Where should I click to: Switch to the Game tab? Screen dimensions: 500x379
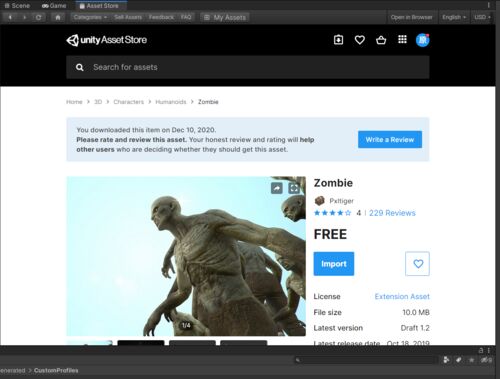pos(54,6)
